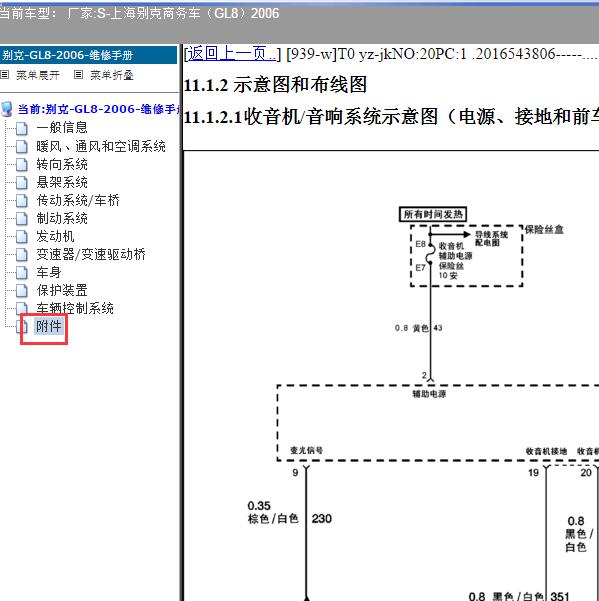Viewport: 599px width, 601px height.
Task: Click page icon next to 暖风、通风和空调系统
Action: click(22, 146)
